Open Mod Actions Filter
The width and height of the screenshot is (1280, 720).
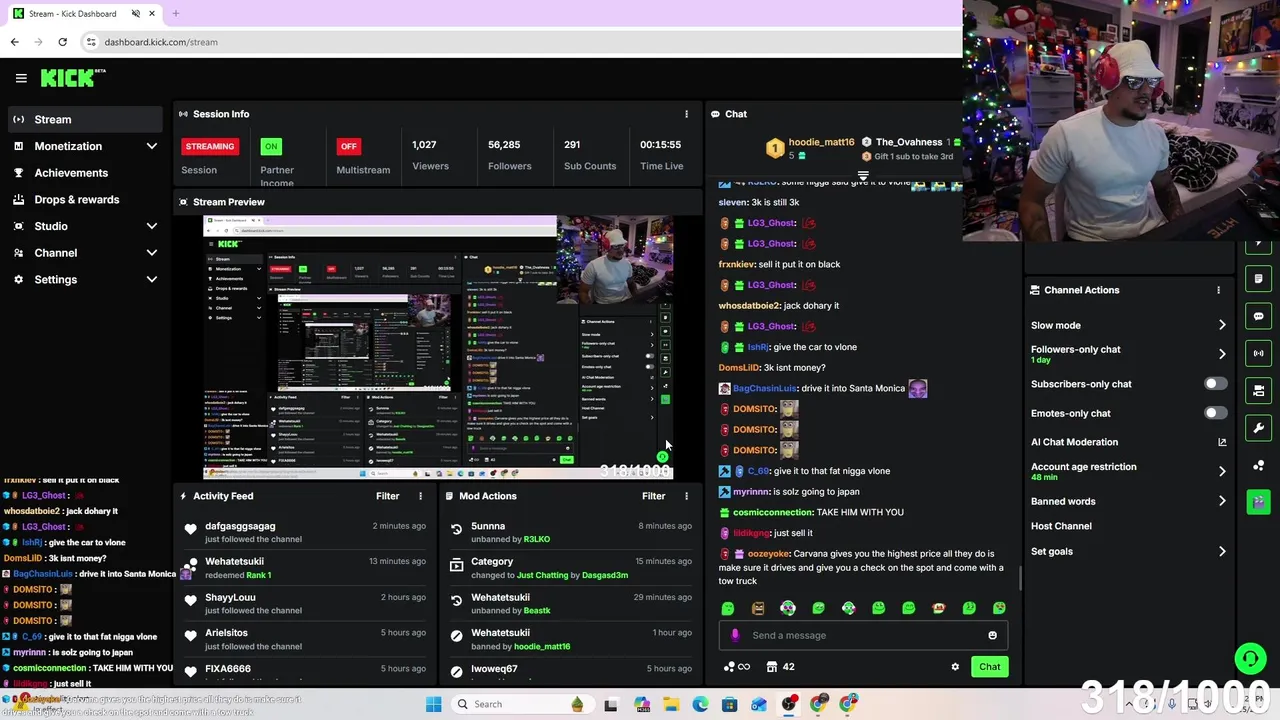tap(653, 496)
